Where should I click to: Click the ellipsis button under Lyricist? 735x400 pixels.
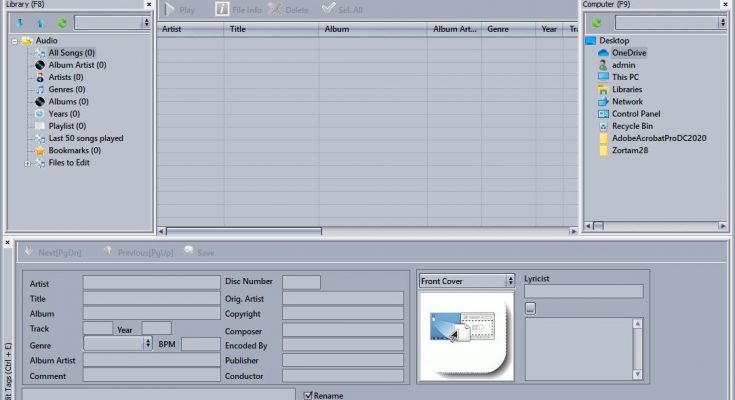[x=530, y=308]
